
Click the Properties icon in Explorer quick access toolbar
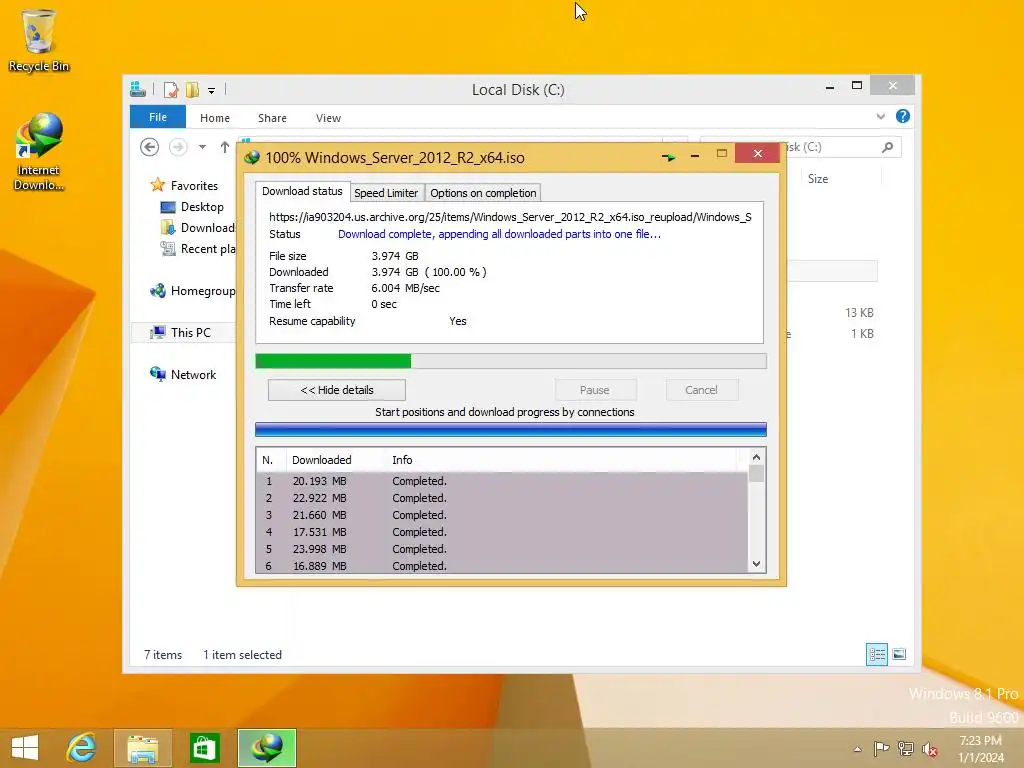coord(170,89)
